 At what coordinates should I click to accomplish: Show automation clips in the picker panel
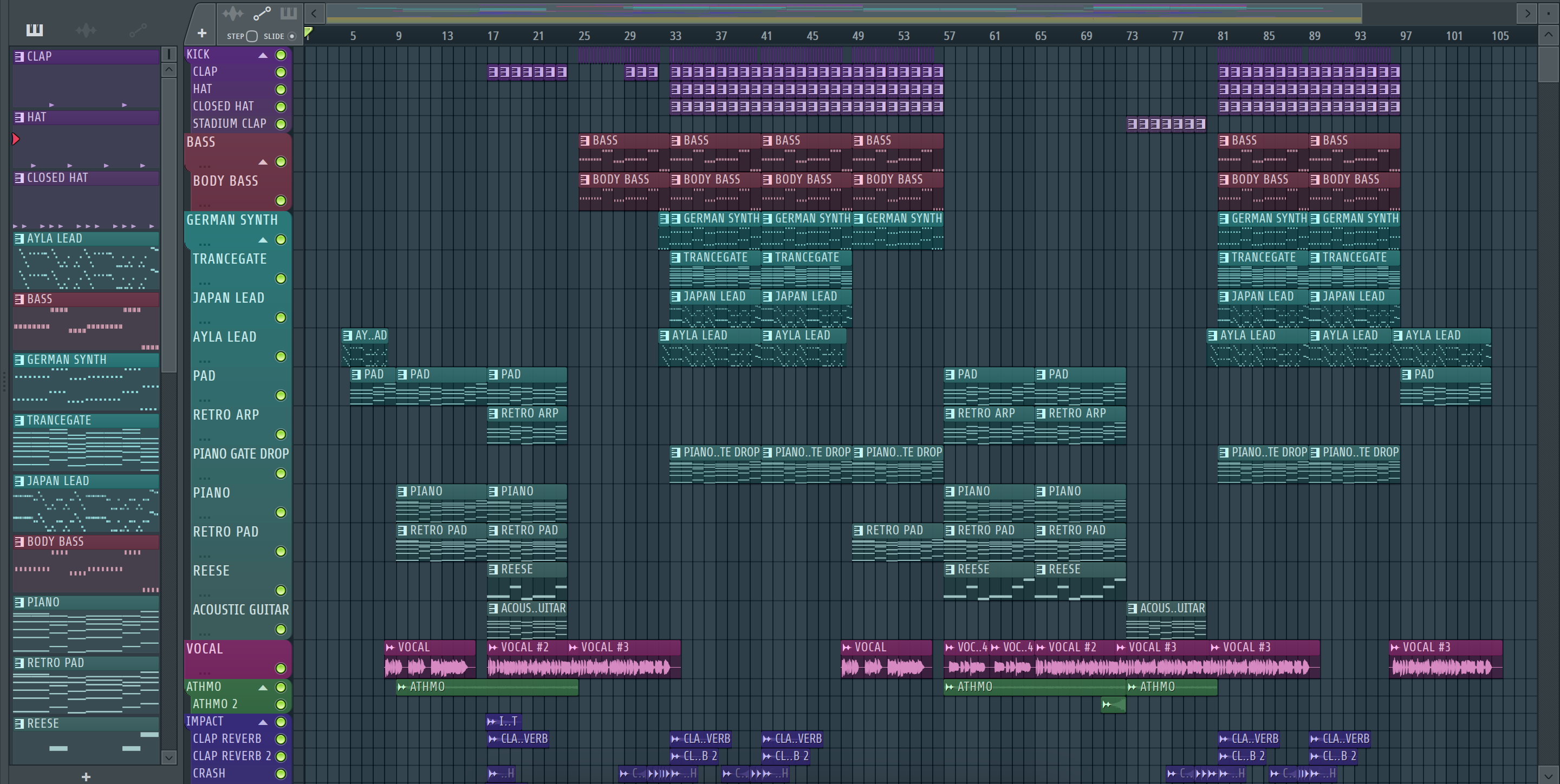(138, 30)
